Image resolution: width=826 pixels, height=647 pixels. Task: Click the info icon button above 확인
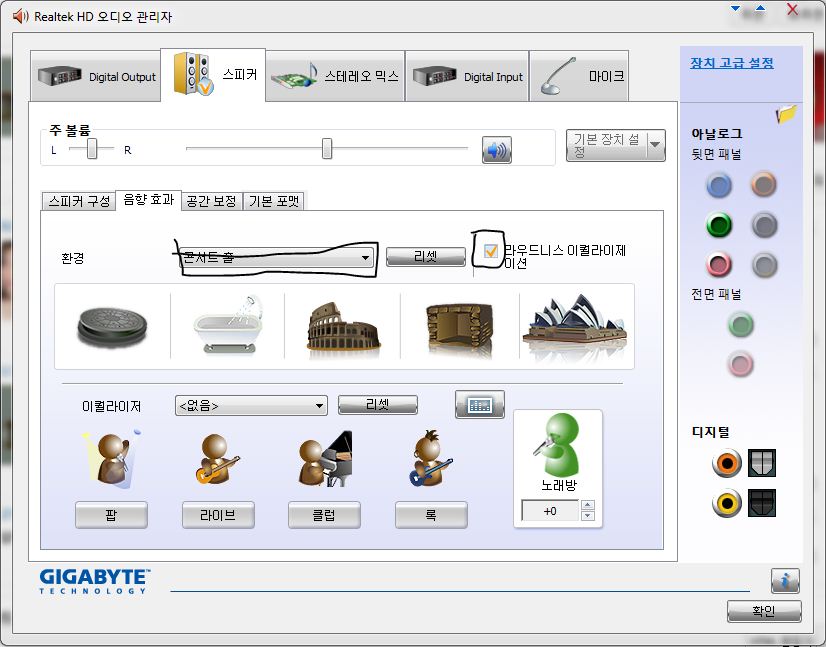click(785, 581)
